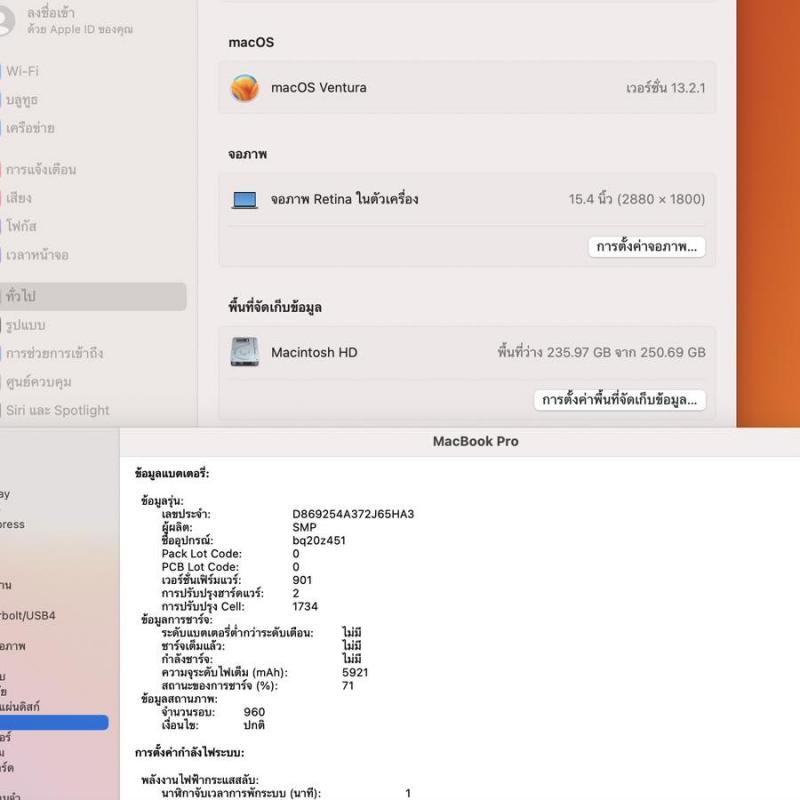
Task: Click the macOS section heading
Action: pos(251,42)
